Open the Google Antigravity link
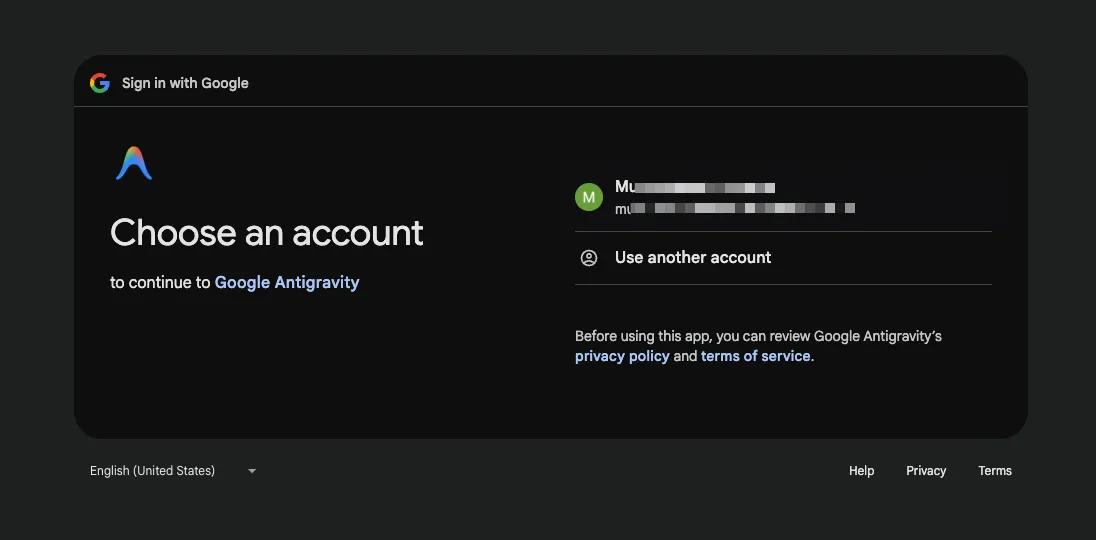 287,283
